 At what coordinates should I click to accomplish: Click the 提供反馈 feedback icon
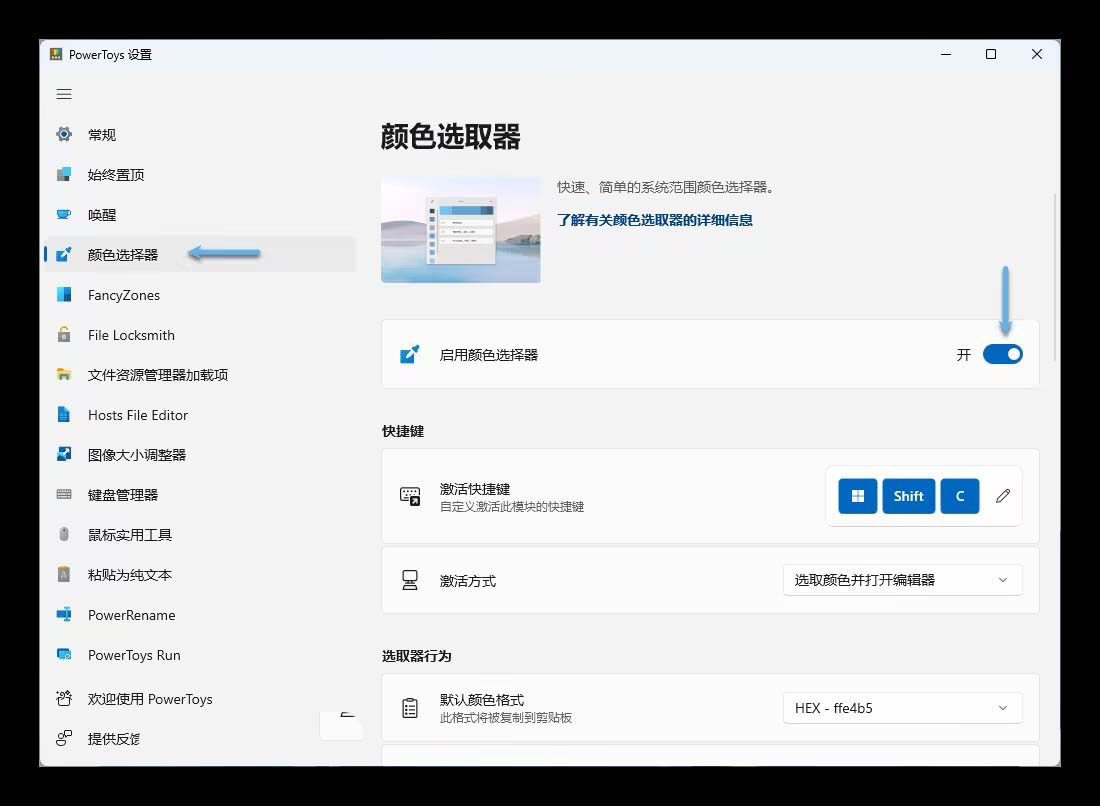click(x=64, y=738)
